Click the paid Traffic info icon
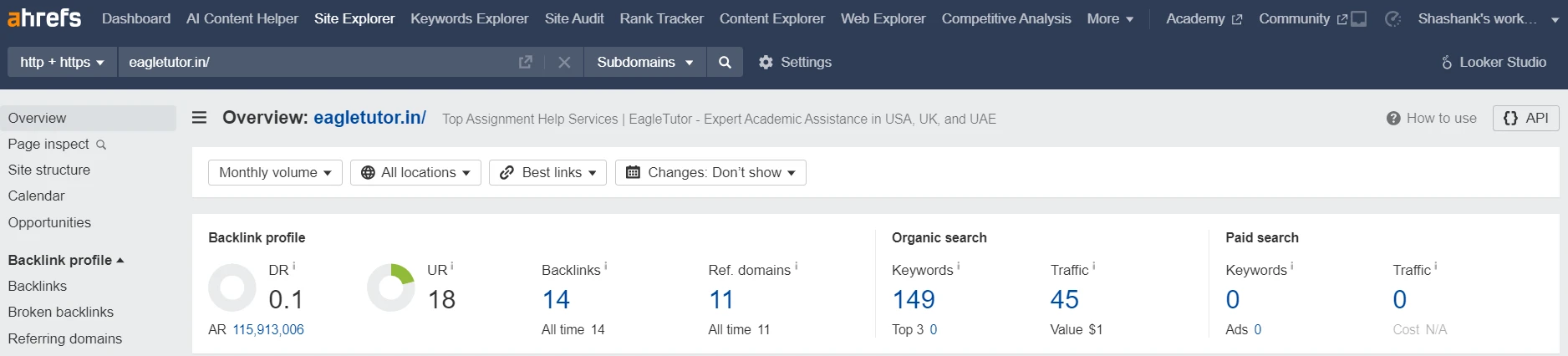The image size is (1568, 356). [x=1437, y=266]
